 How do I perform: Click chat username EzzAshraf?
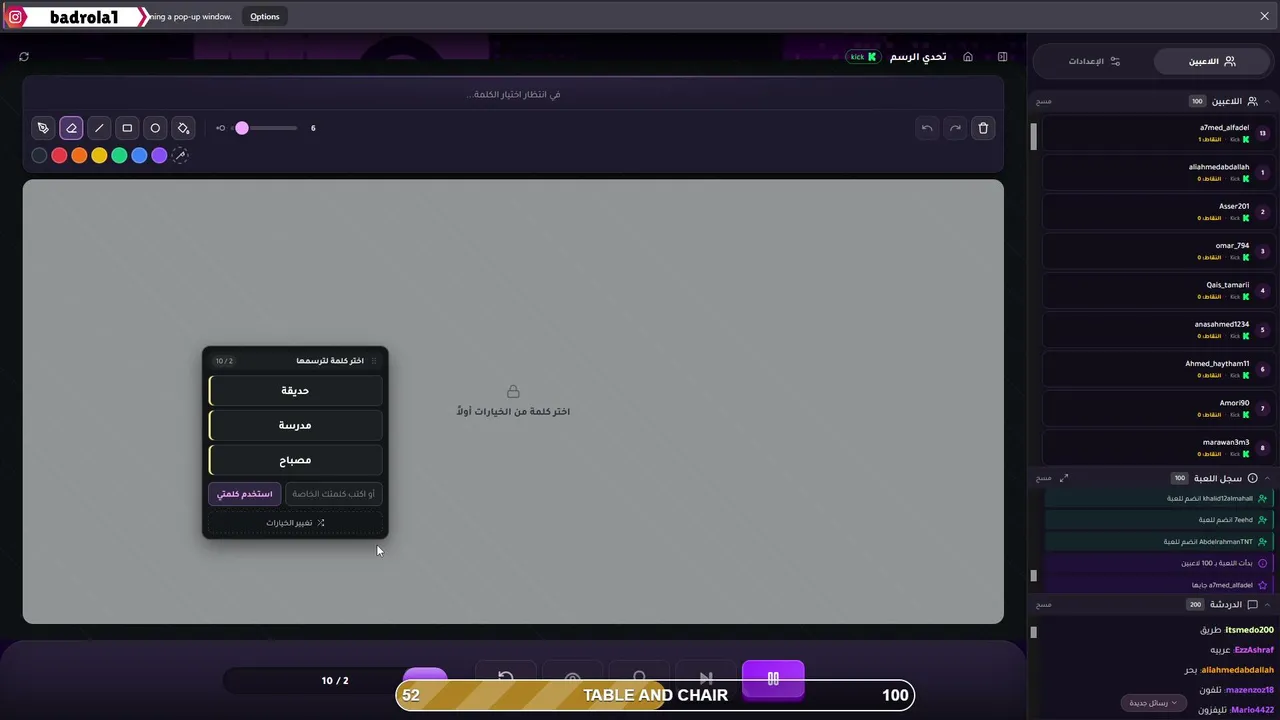[x=1254, y=650]
